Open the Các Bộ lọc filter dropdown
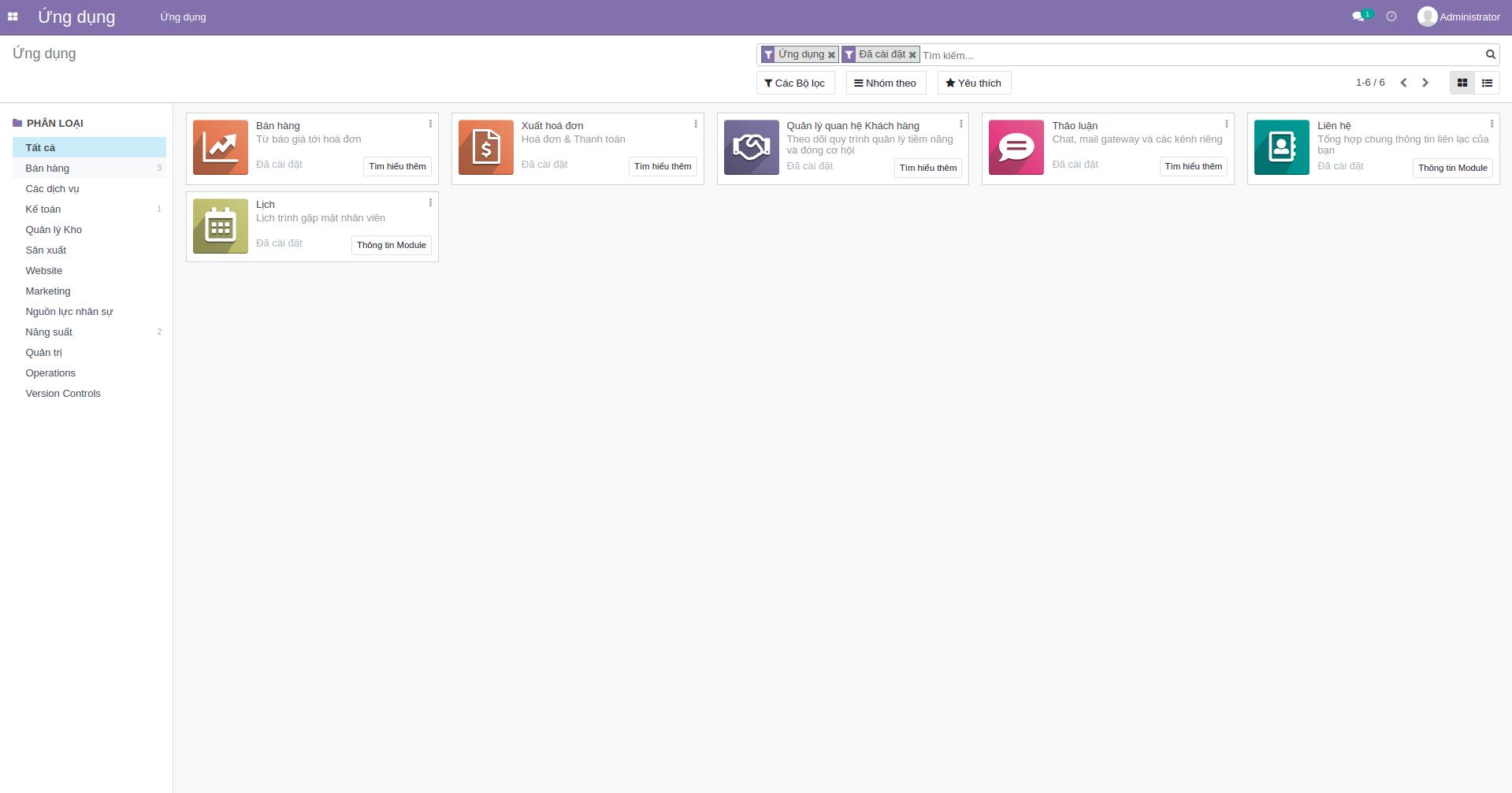 (x=795, y=83)
